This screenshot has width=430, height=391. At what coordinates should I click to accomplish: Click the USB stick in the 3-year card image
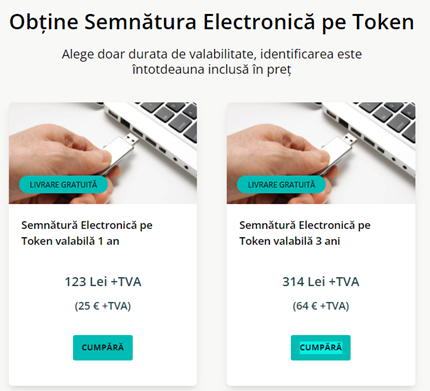point(338,150)
